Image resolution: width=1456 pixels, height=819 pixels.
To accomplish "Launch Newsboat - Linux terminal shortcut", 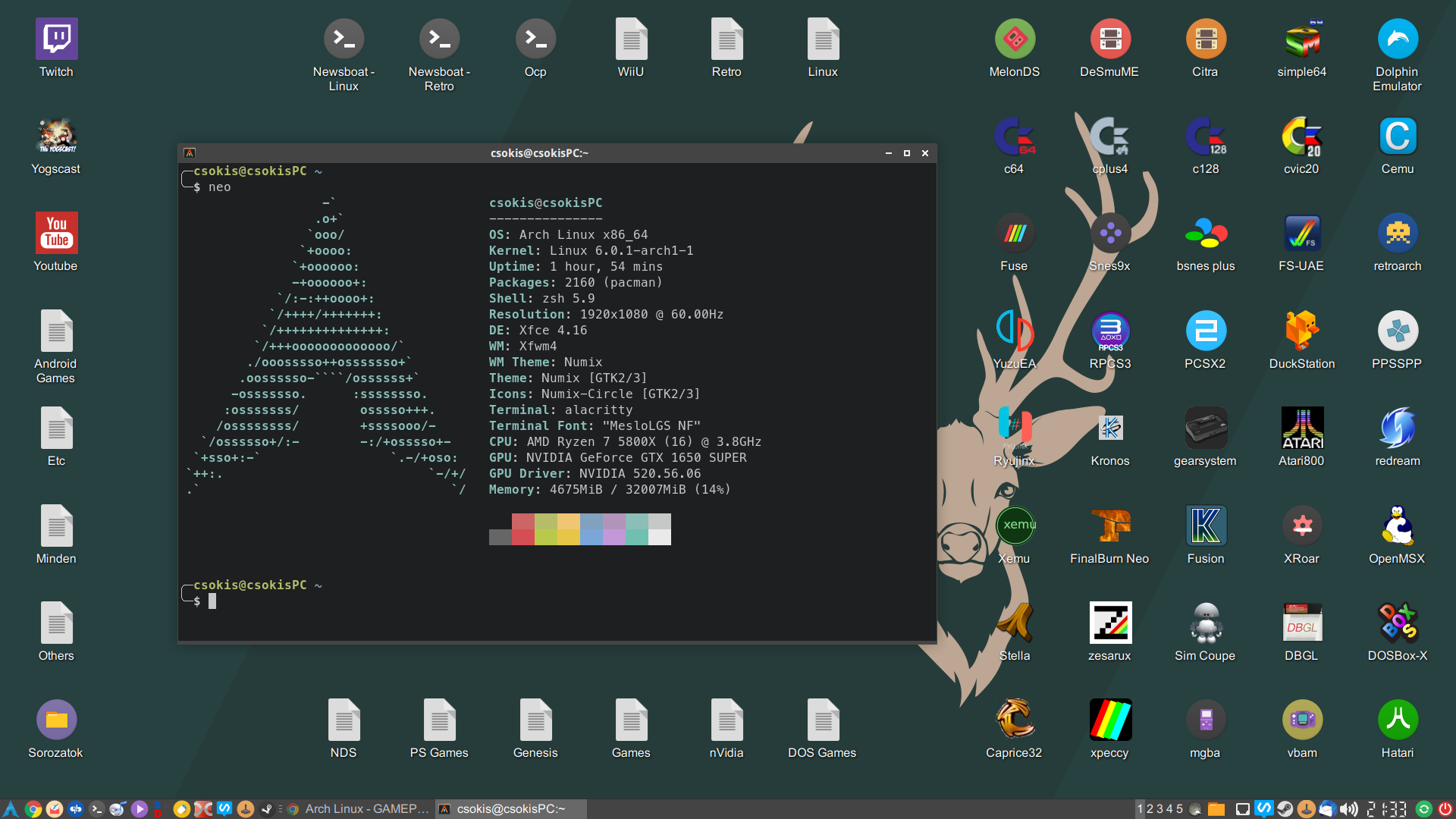I will [344, 39].
